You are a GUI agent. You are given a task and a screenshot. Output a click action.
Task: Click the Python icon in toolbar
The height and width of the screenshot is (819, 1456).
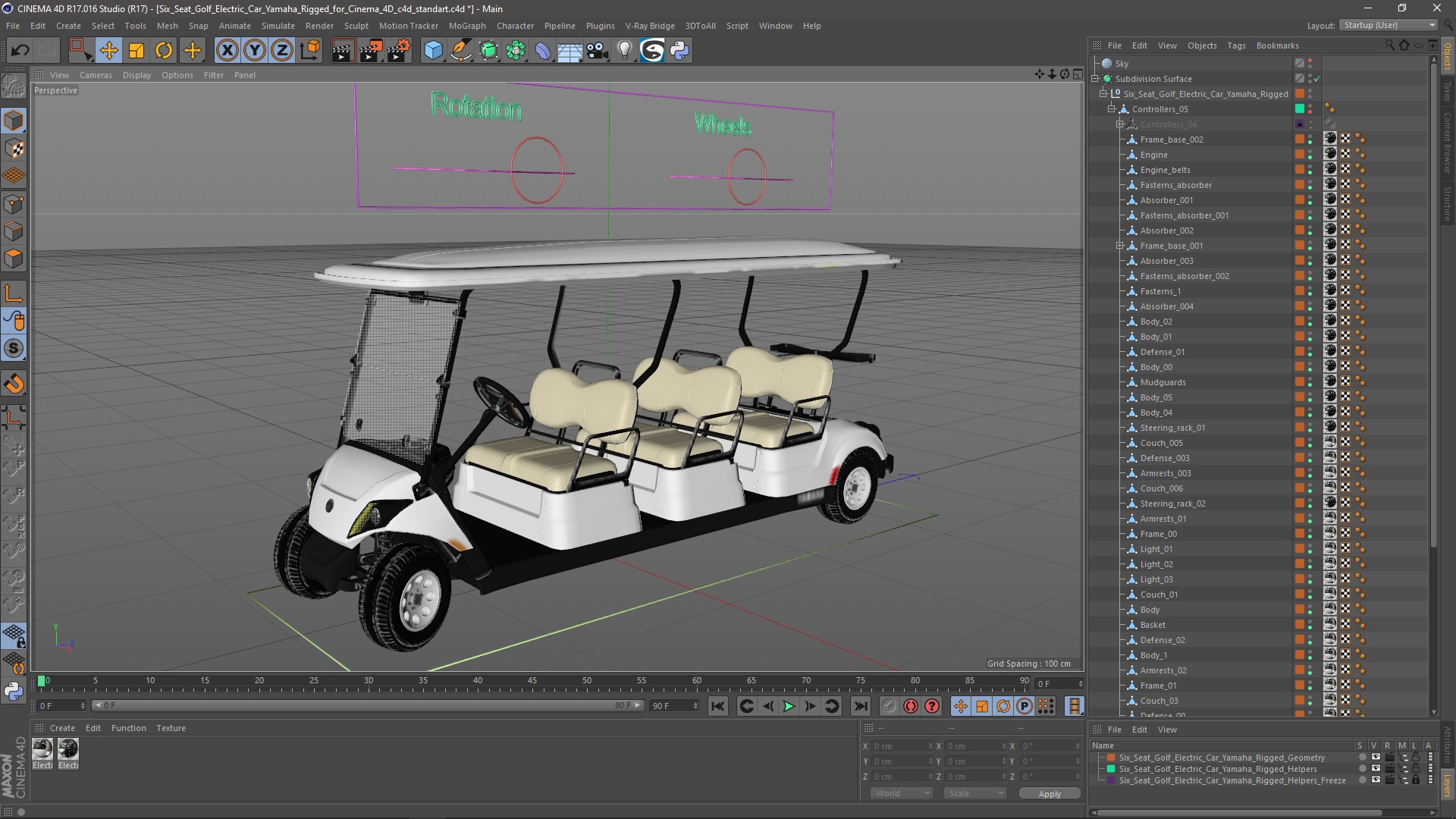click(679, 51)
